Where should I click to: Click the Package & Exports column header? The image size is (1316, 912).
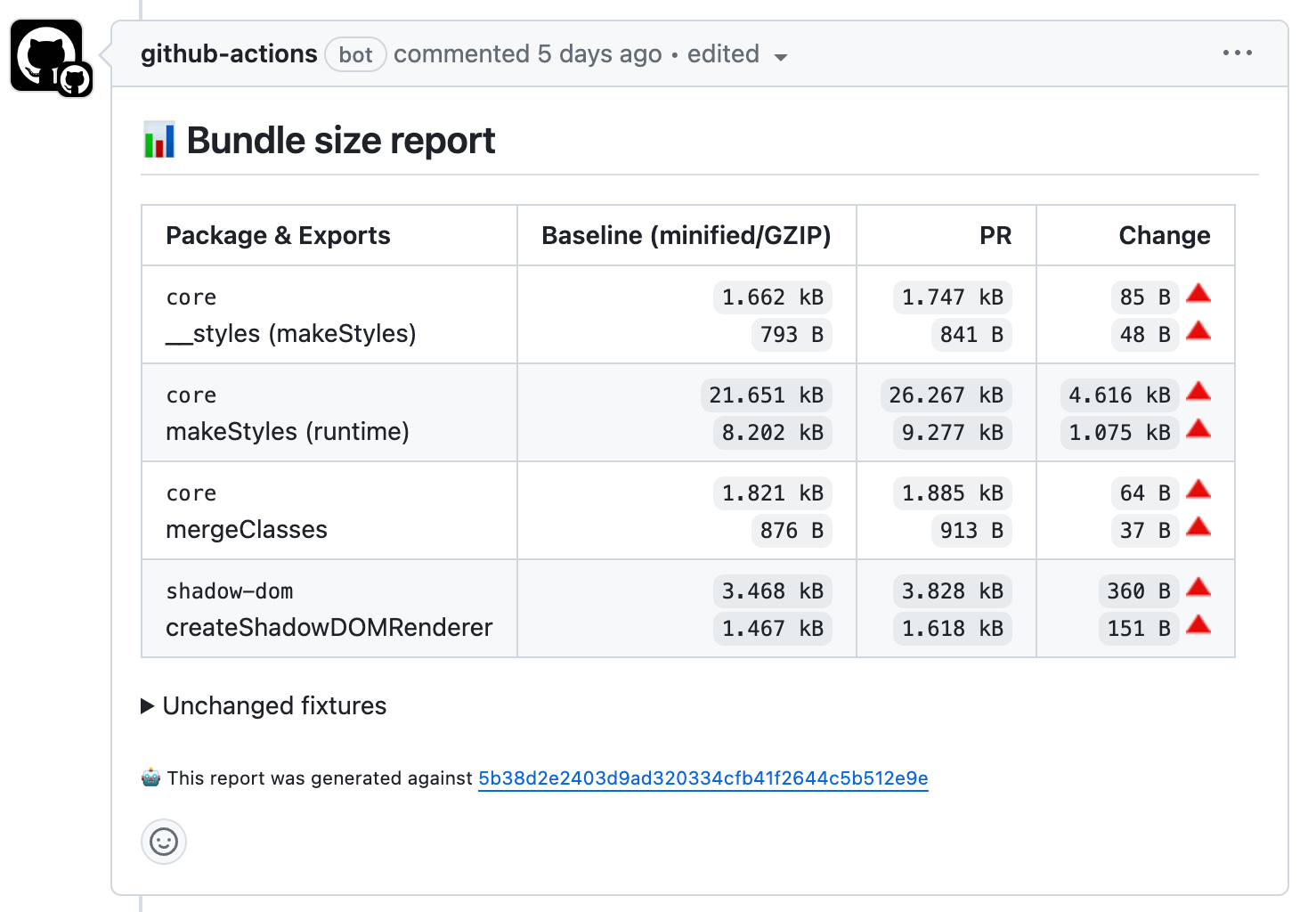(x=278, y=235)
